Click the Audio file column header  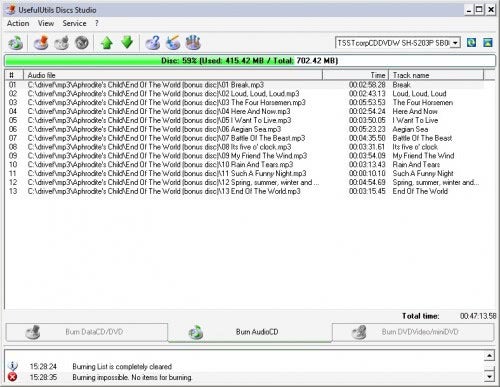(173, 75)
